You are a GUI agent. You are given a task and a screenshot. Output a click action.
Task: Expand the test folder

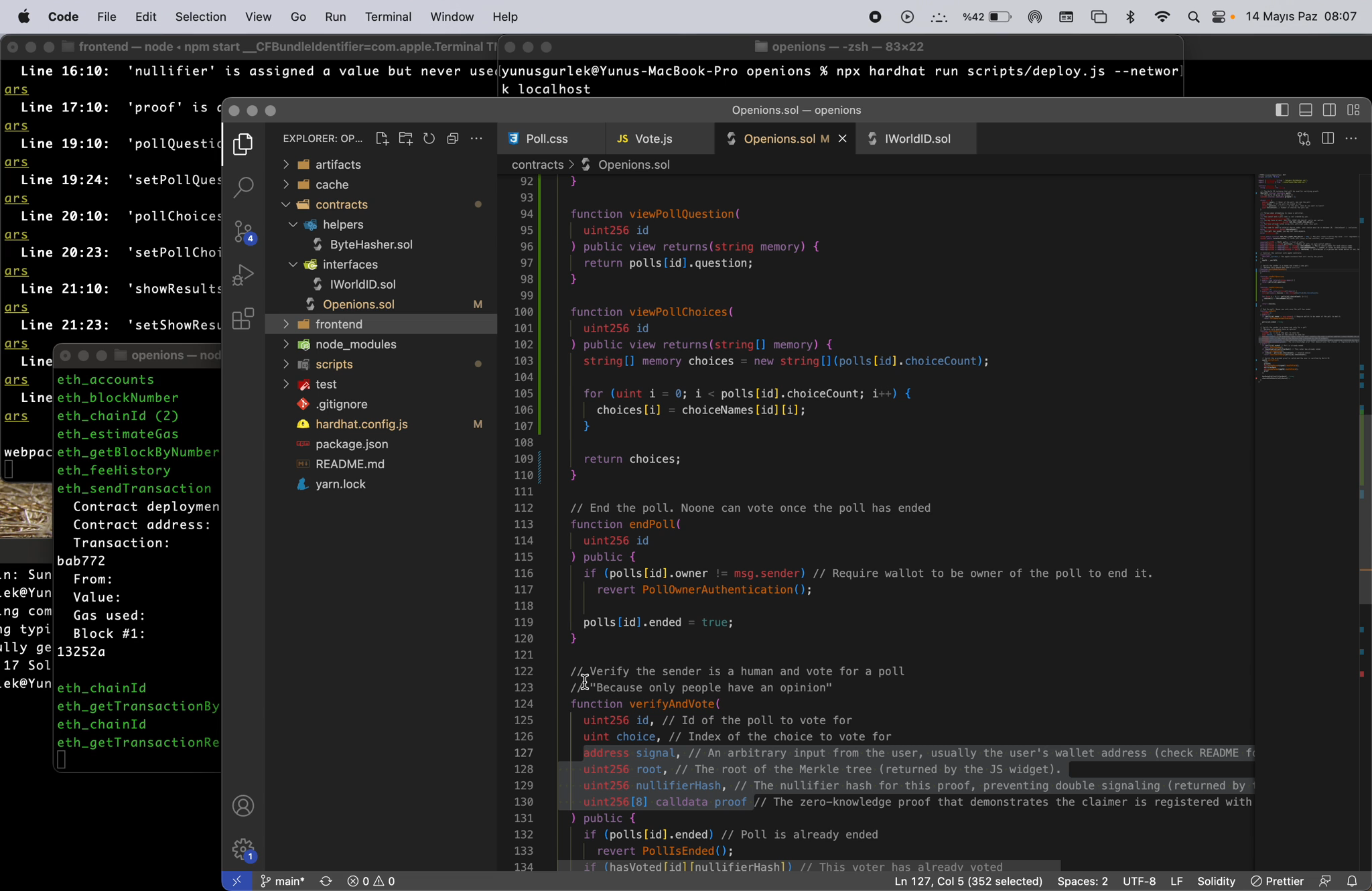pyautogui.click(x=381, y=385)
